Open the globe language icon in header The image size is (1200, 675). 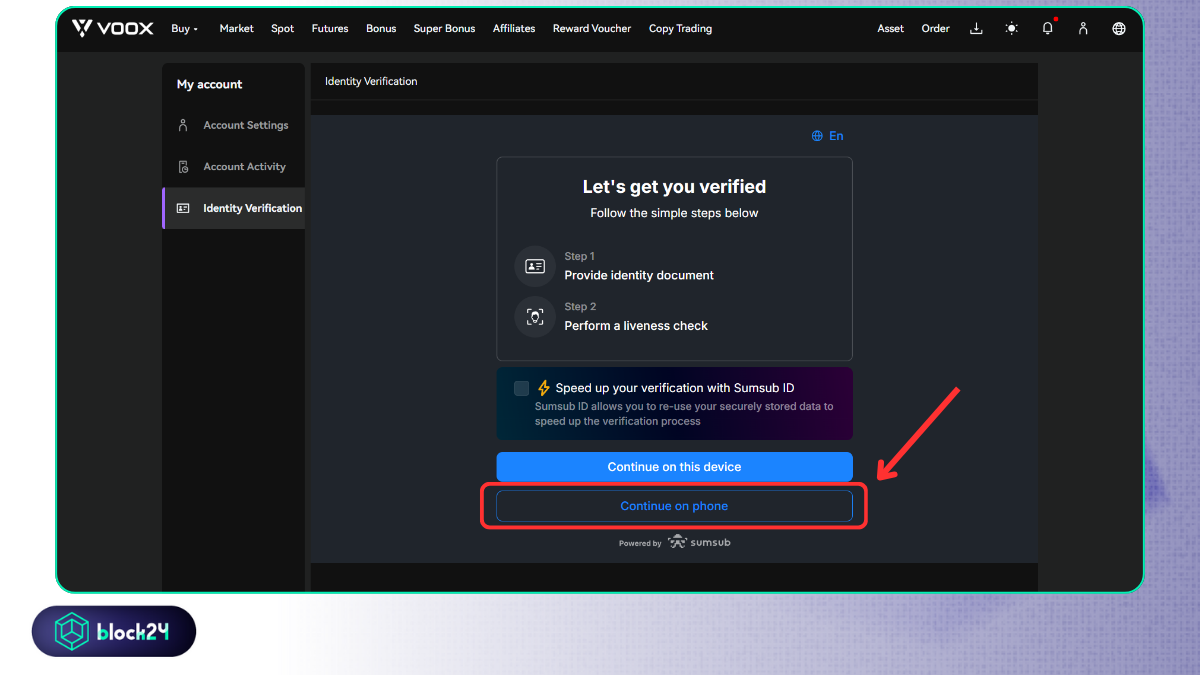point(1119,29)
